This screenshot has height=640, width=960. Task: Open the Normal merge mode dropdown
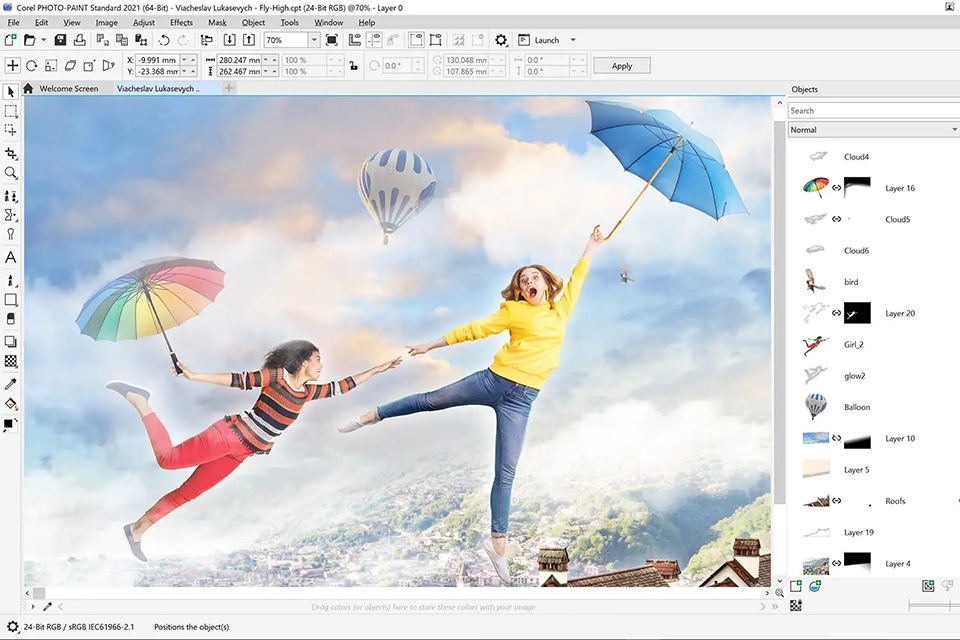(x=872, y=129)
